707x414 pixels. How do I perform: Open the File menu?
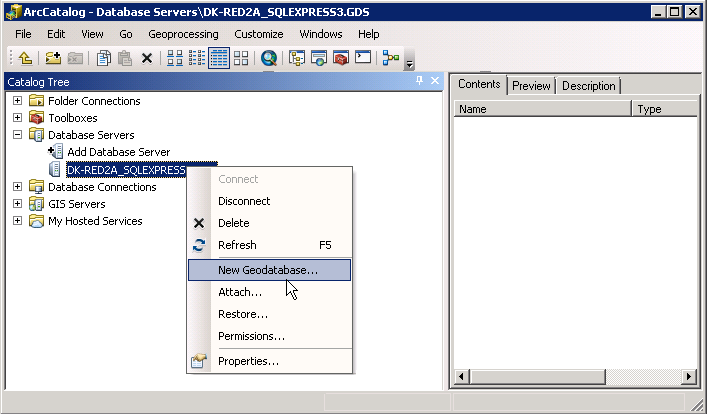[23, 34]
